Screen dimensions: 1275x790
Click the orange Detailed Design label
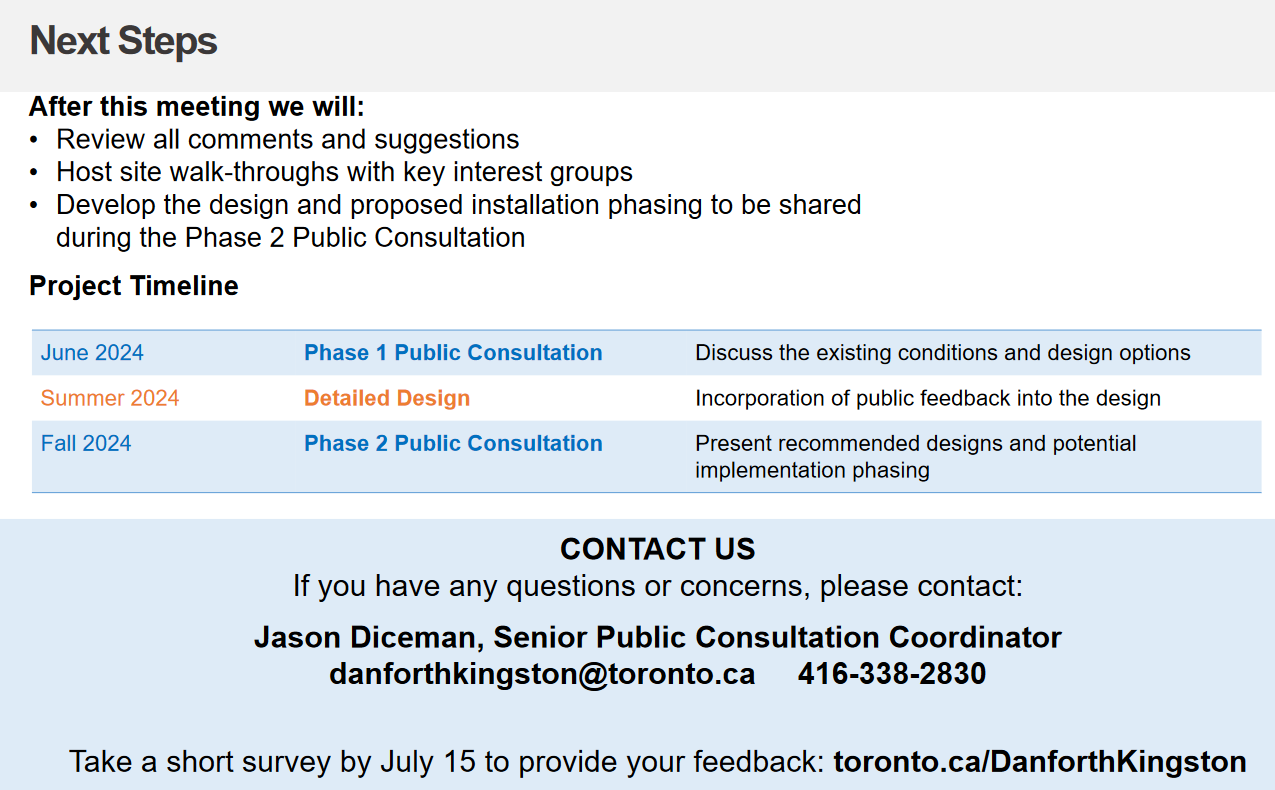[387, 398]
